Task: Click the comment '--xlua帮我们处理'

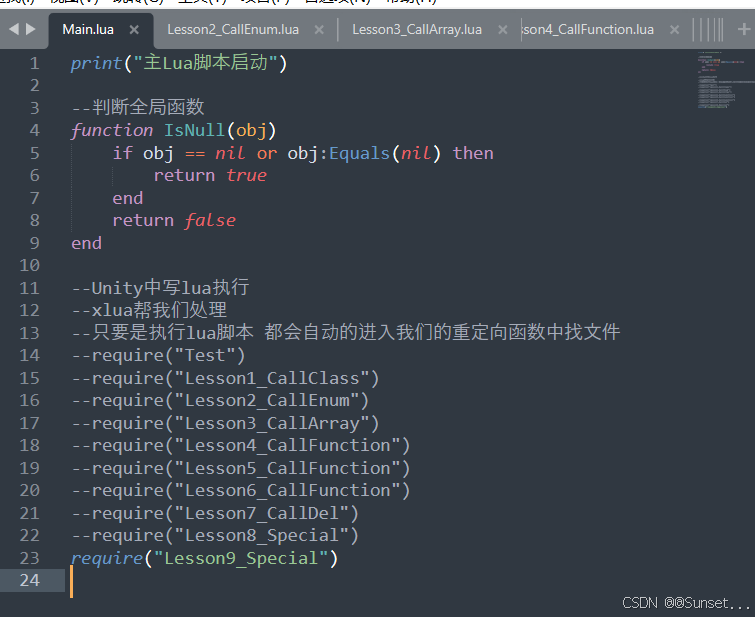Action: coord(149,310)
